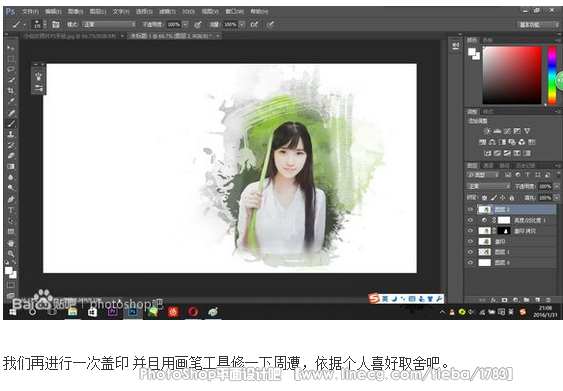
Task: Select the Type (T) tool
Action: [x=11, y=210]
